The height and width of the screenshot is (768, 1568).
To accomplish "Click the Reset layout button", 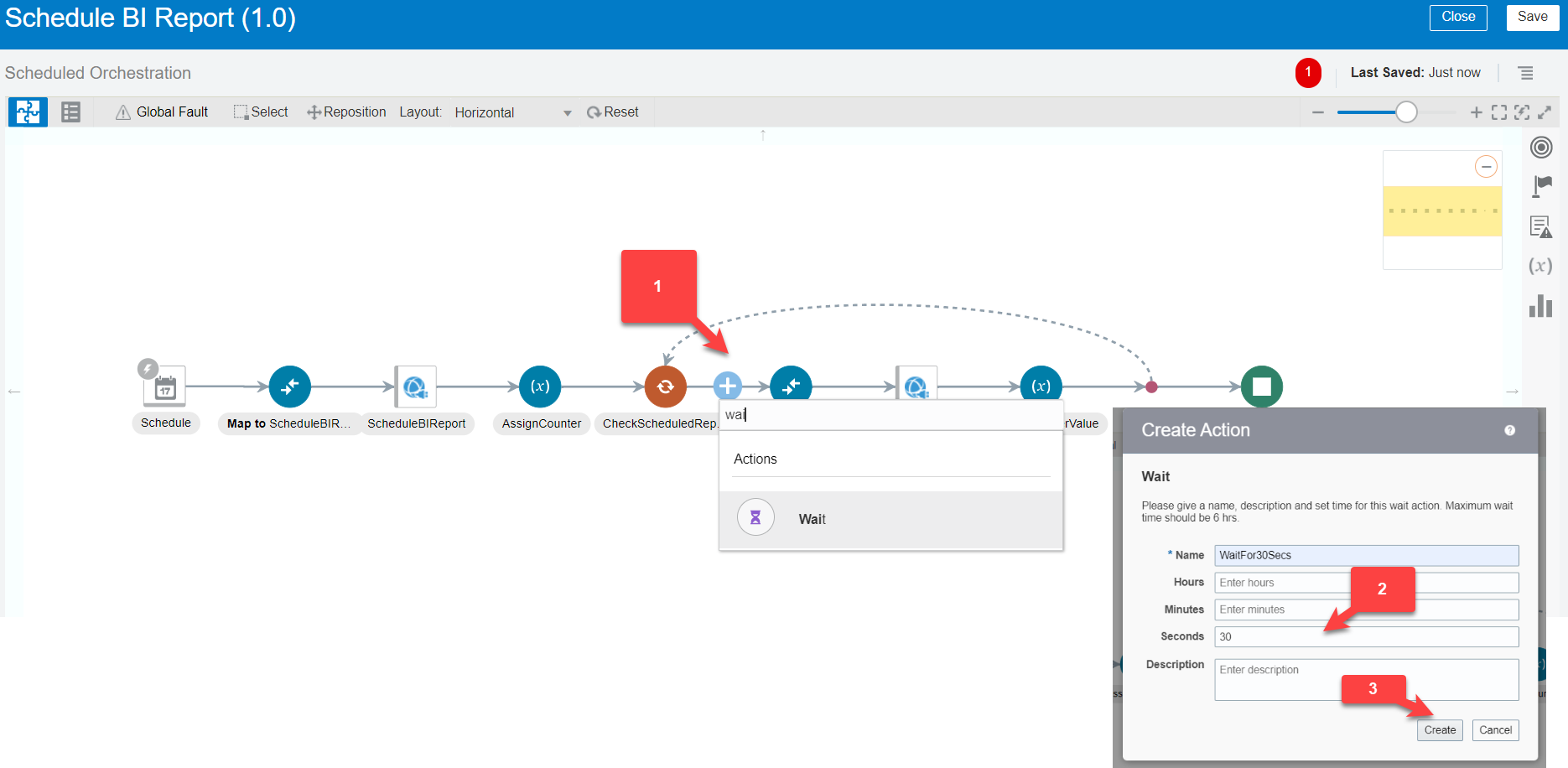I will [613, 112].
